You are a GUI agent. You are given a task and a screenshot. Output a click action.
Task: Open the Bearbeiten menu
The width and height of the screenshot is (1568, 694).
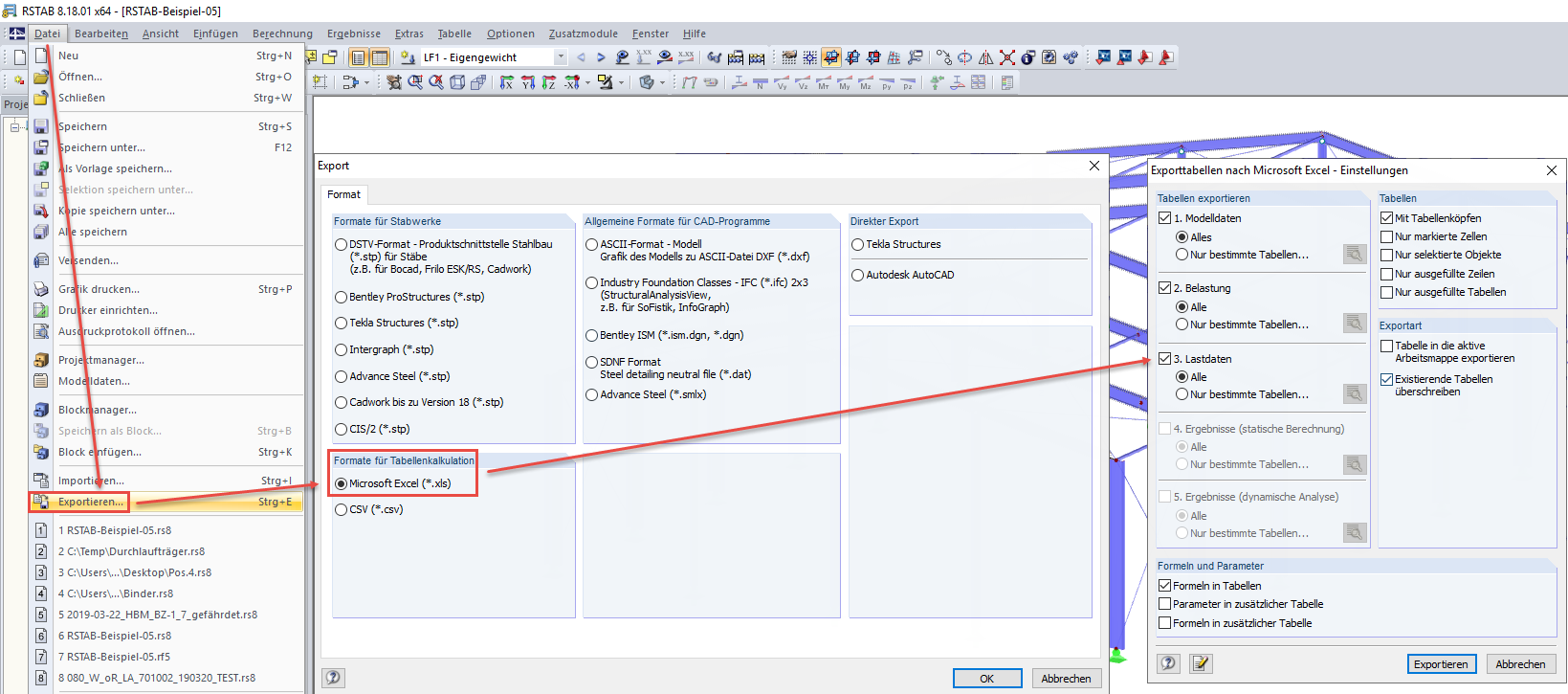[x=101, y=34]
